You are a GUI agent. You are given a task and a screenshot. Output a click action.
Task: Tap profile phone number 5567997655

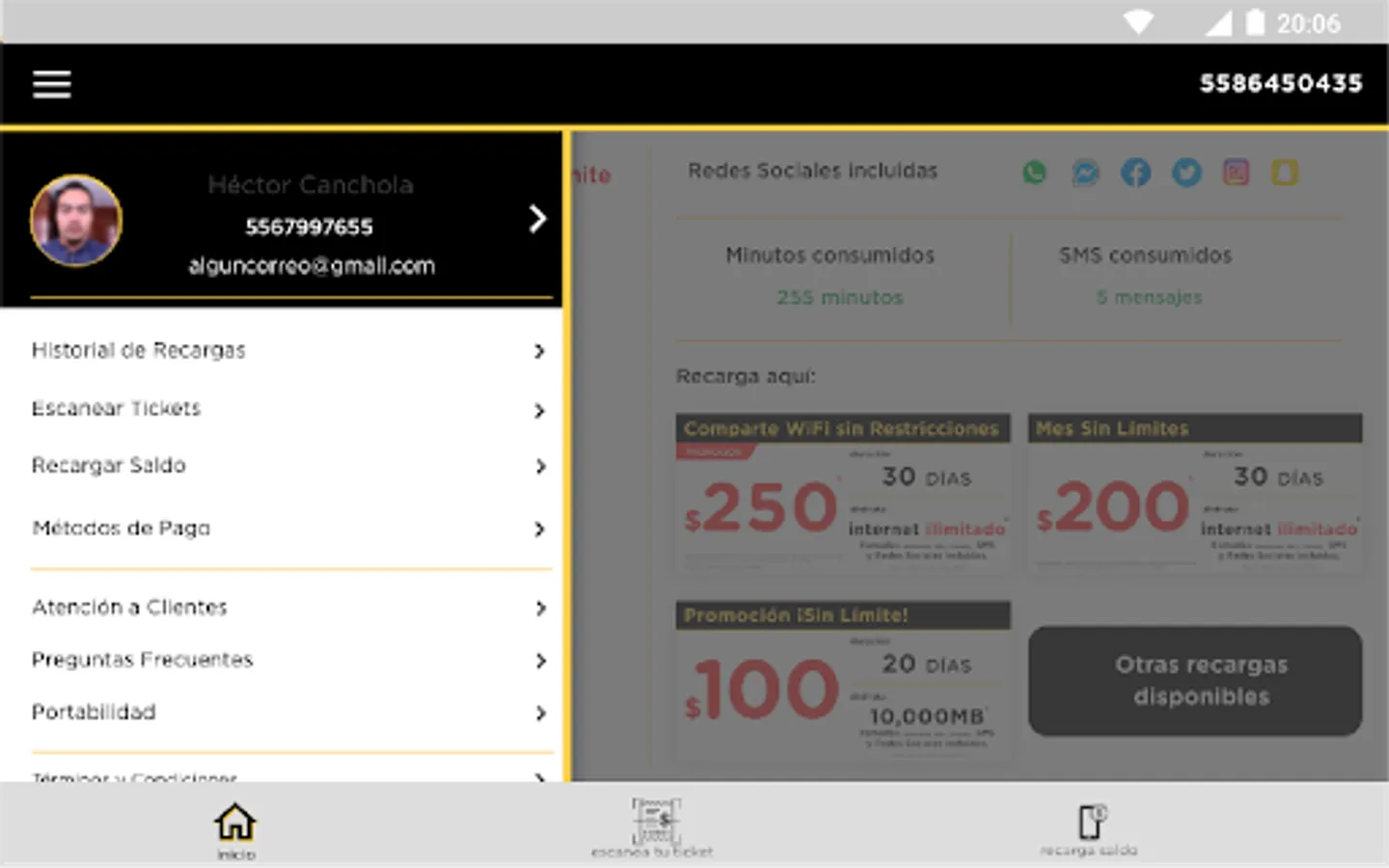click(x=309, y=228)
